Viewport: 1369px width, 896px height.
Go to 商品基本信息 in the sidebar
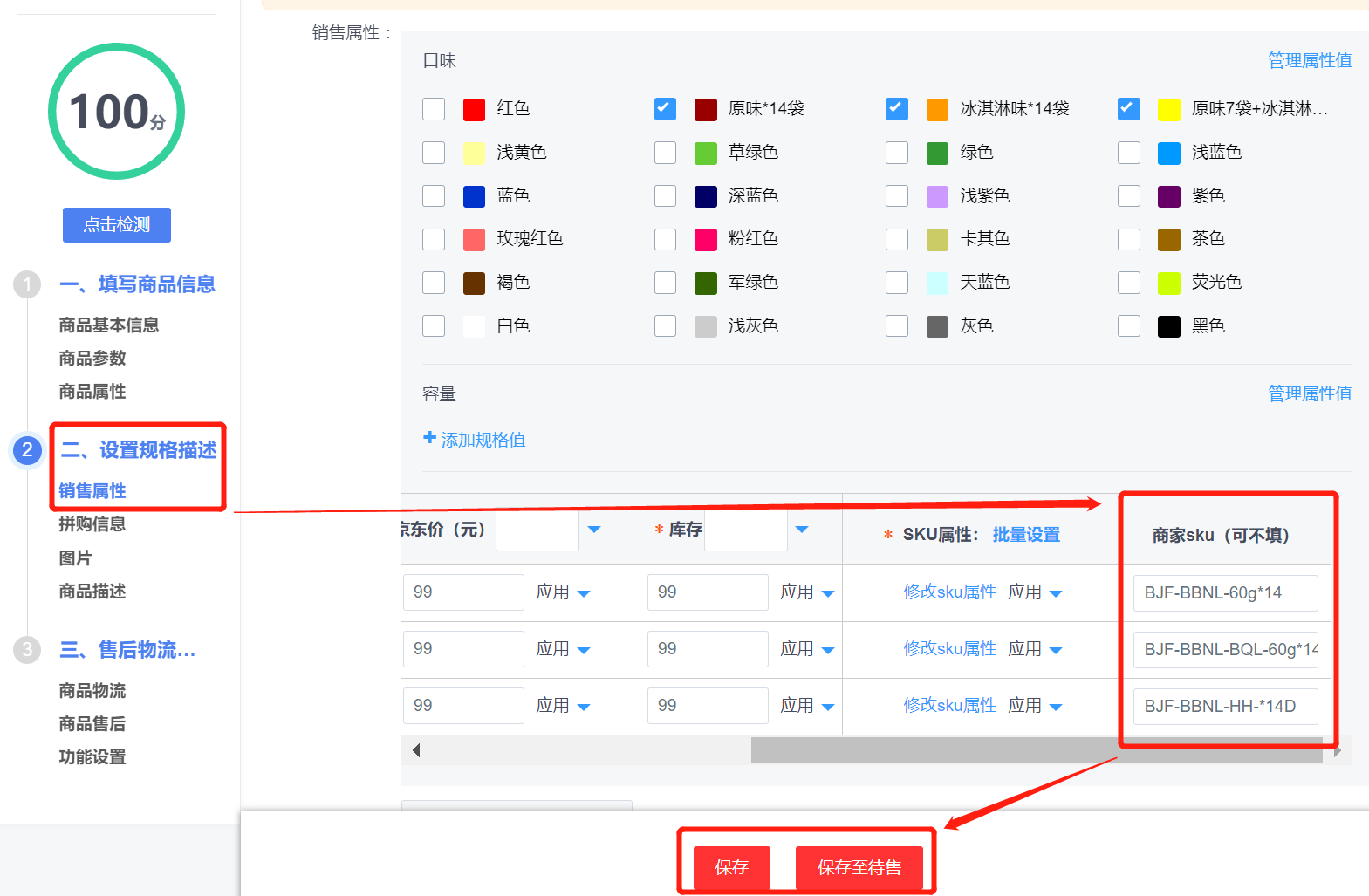click(x=108, y=325)
